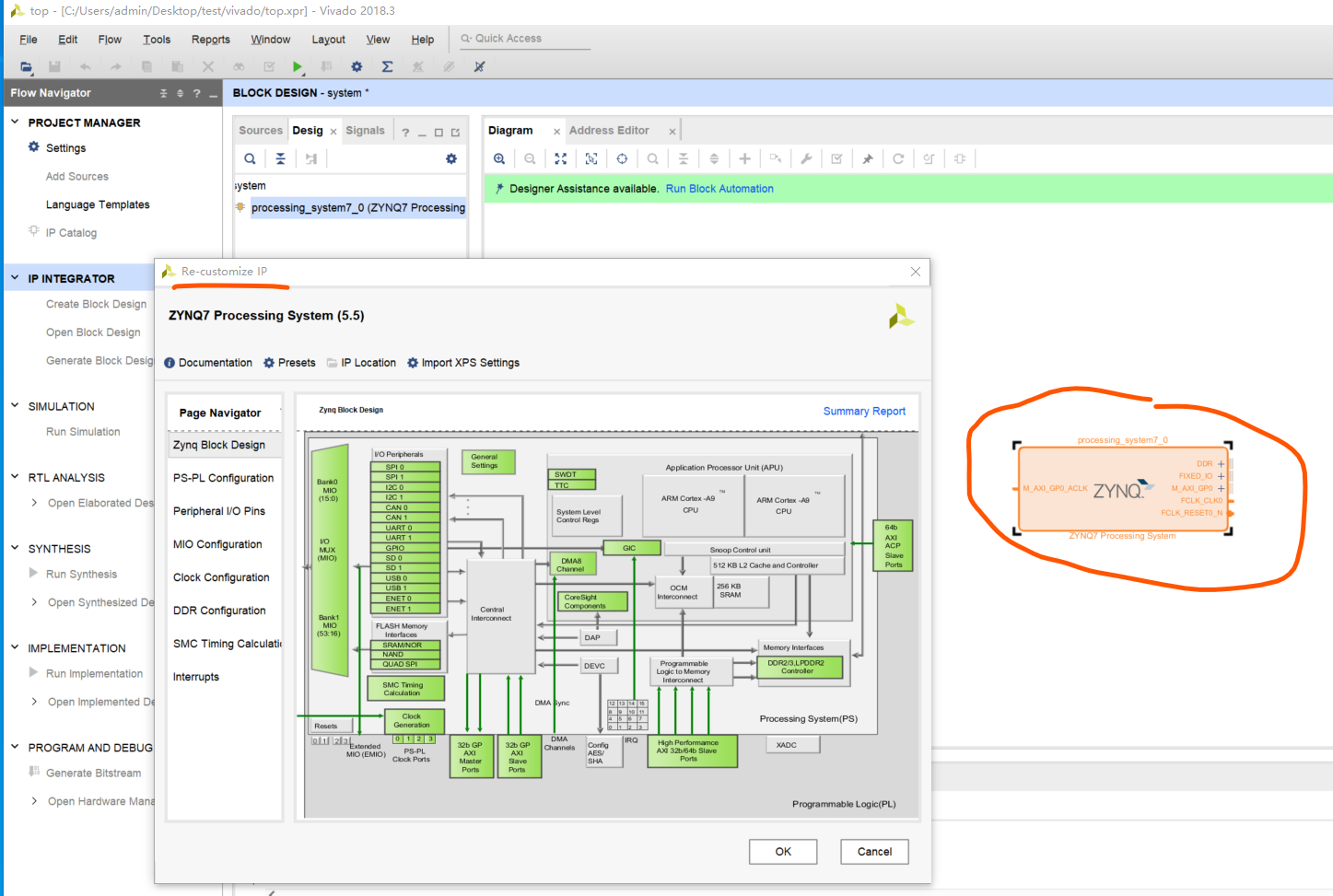
Task: Open the Summary Report link
Action: (x=863, y=412)
